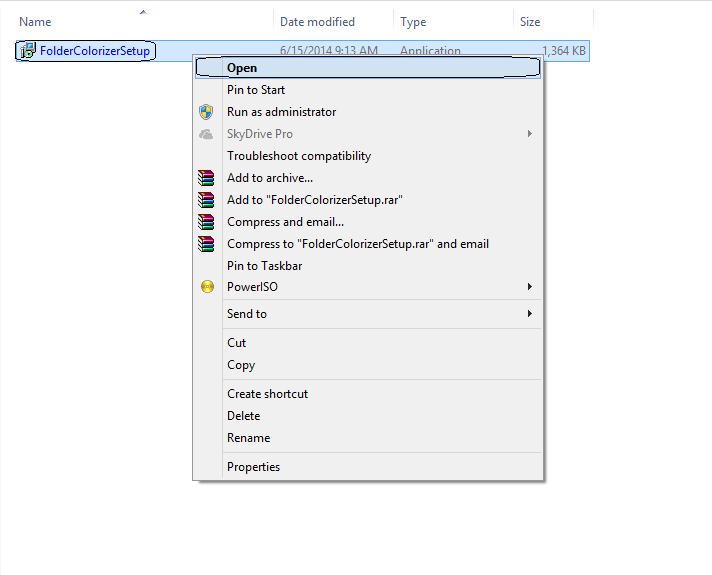The width and height of the screenshot is (712, 575).
Task: Select Rename from the context menu
Action: tap(368, 438)
